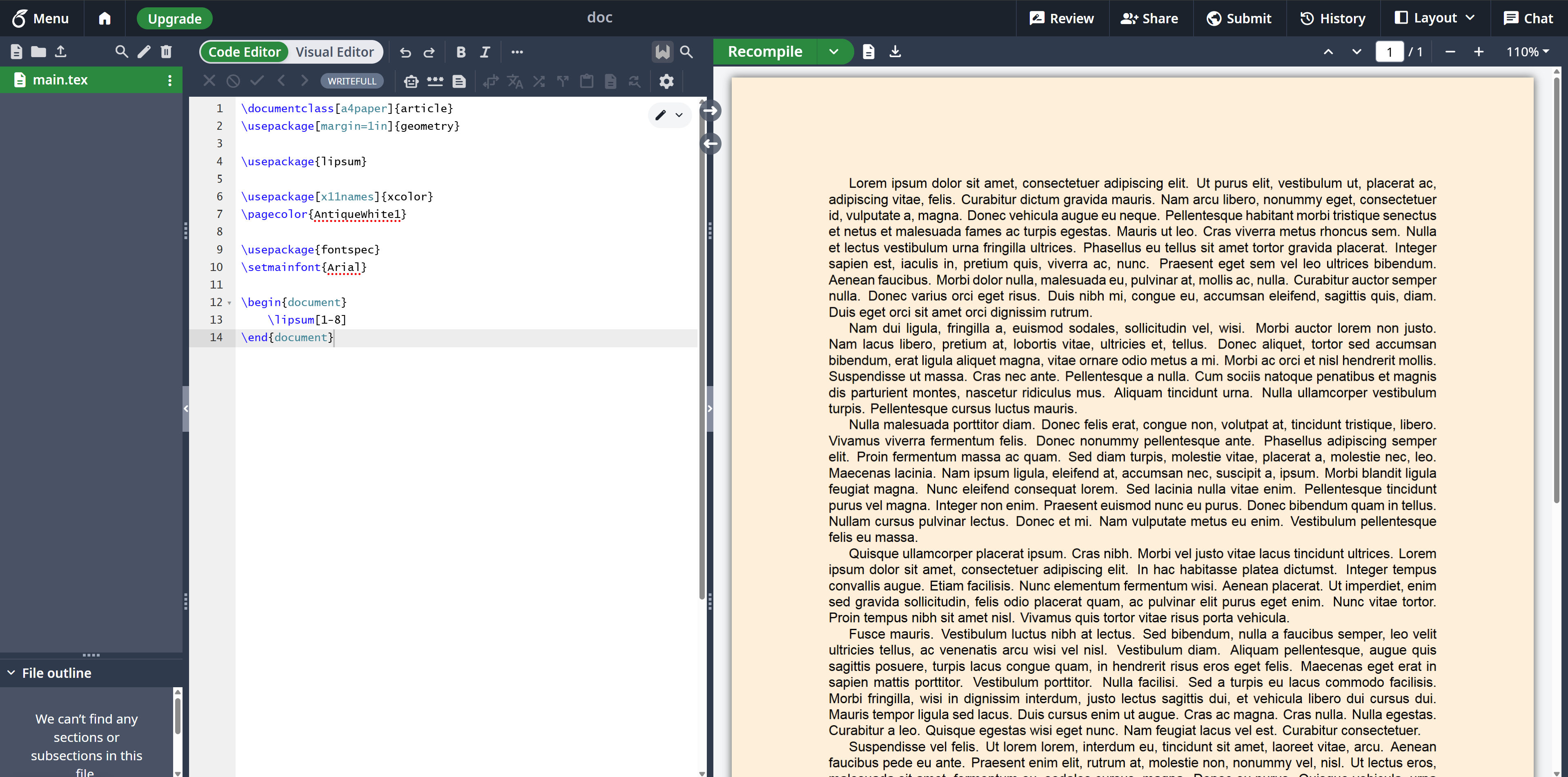Click the undo arrow icon

pyautogui.click(x=405, y=52)
